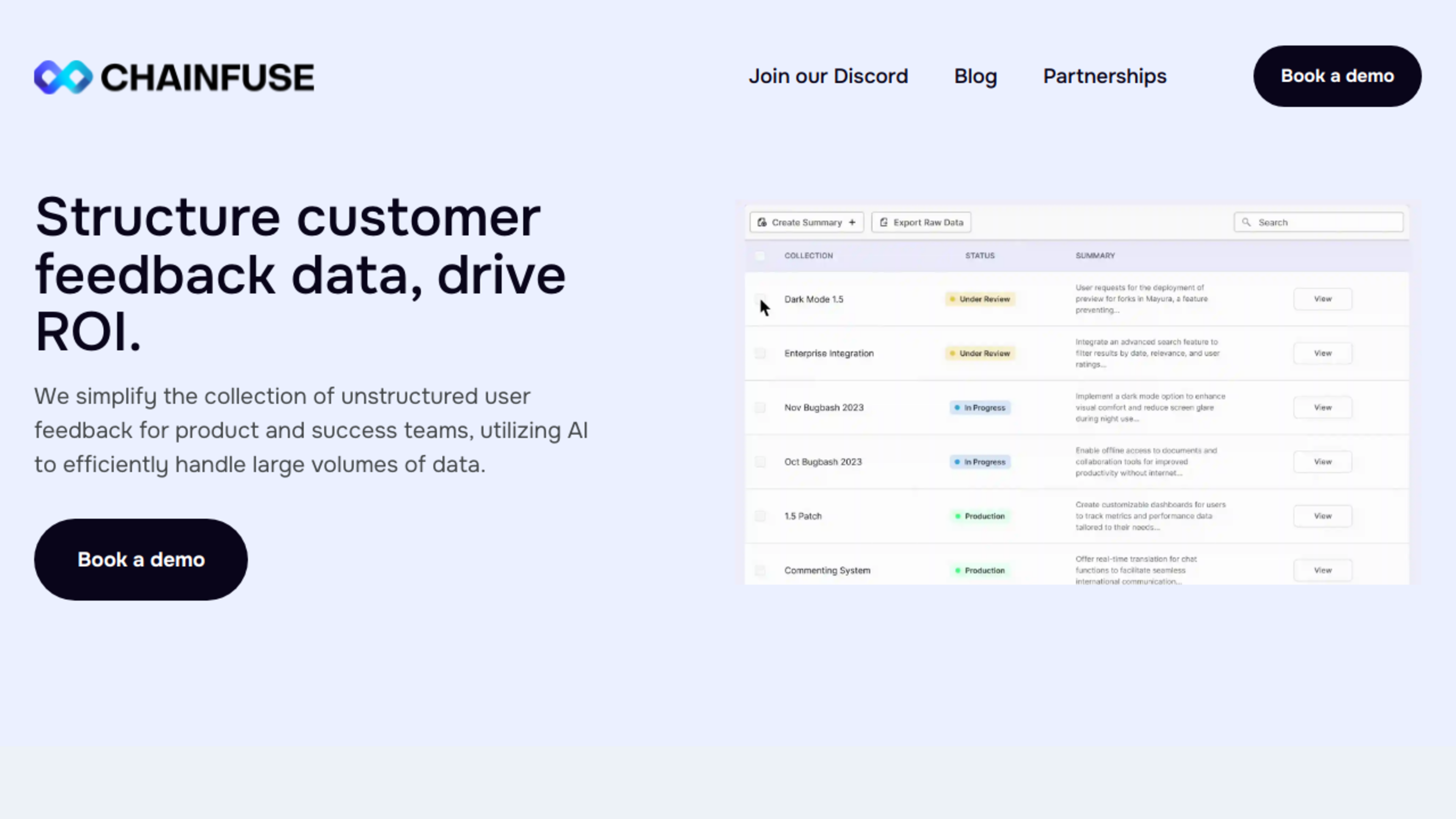Click the magnifier icon in Search box
1456x819 pixels.
[1246, 222]
